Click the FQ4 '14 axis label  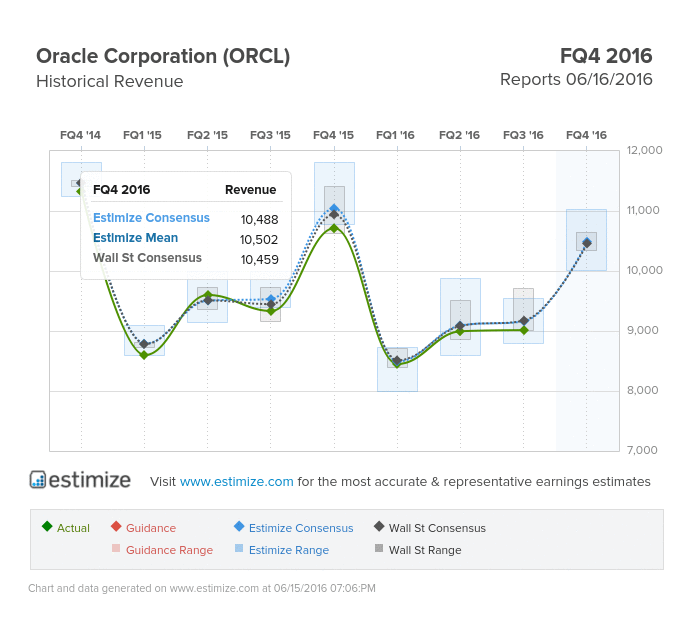tap(80, 135)
